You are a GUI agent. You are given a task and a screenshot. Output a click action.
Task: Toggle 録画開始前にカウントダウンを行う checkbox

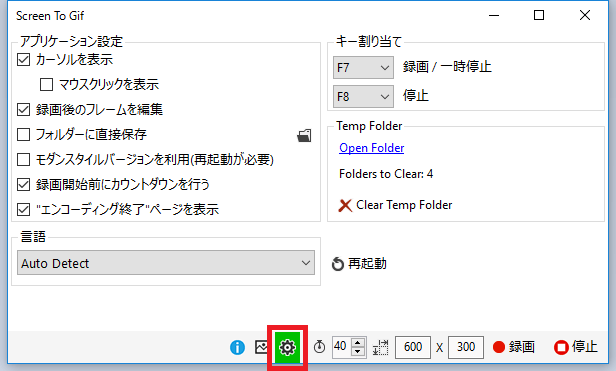click(24, 184)
